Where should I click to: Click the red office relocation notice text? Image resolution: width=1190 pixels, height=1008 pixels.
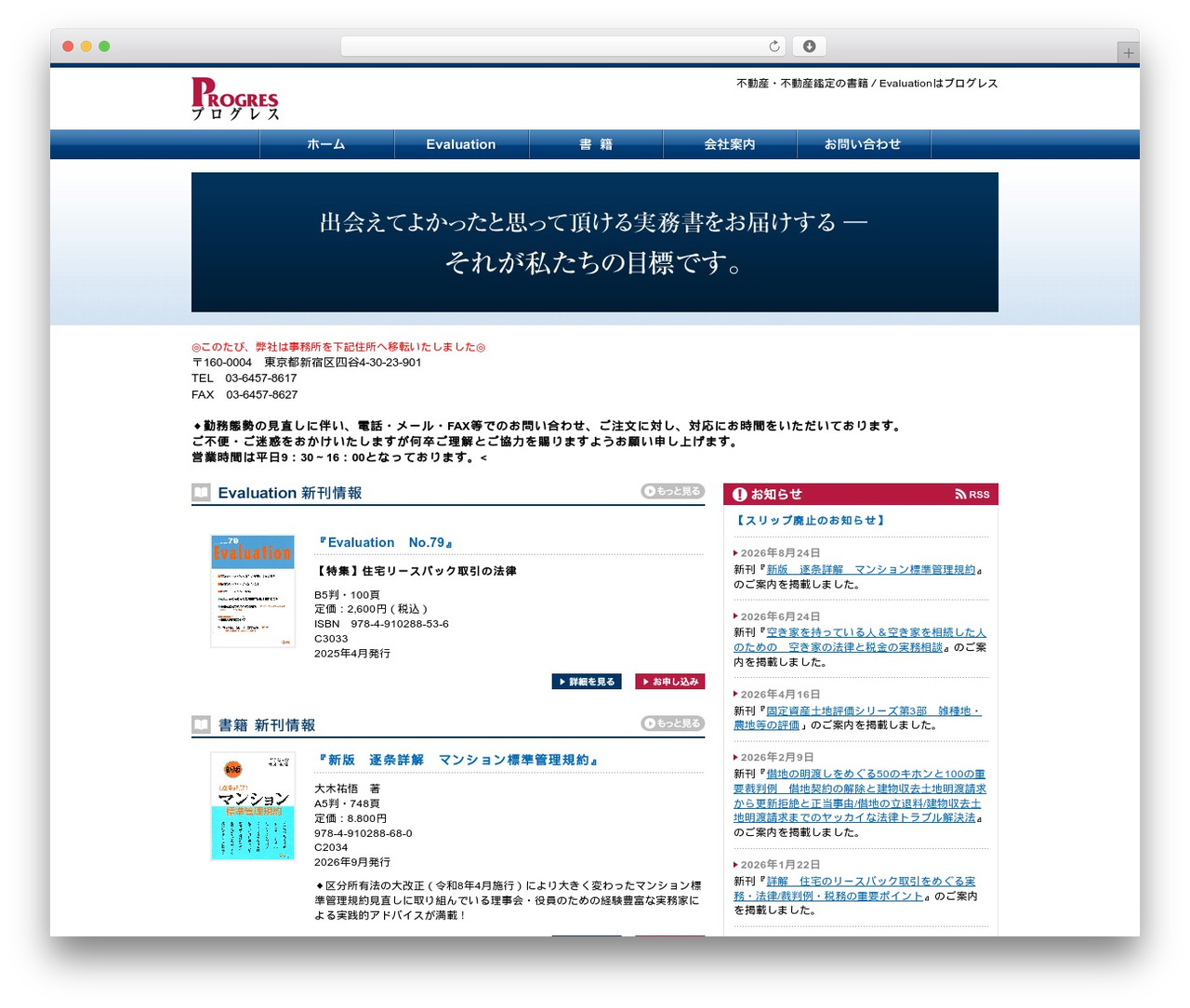click(x=338, y=347)
